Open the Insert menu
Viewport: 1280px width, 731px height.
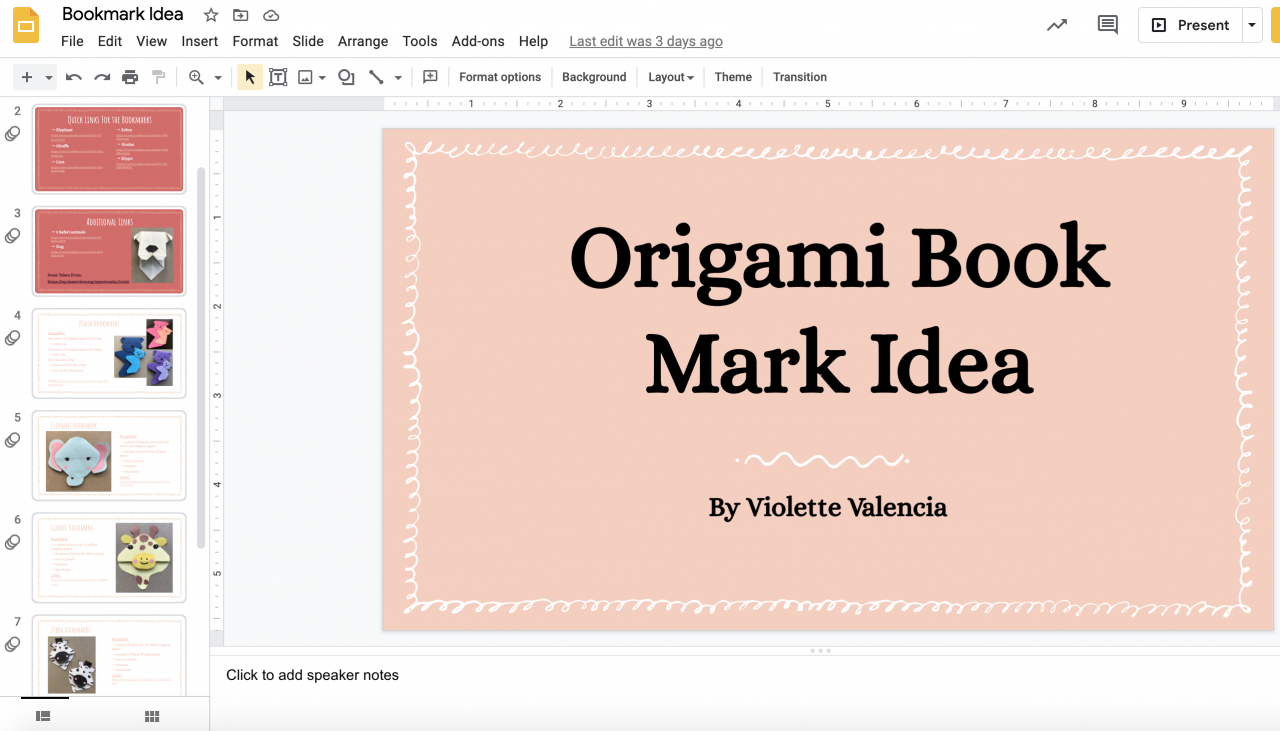click(199, 41)
